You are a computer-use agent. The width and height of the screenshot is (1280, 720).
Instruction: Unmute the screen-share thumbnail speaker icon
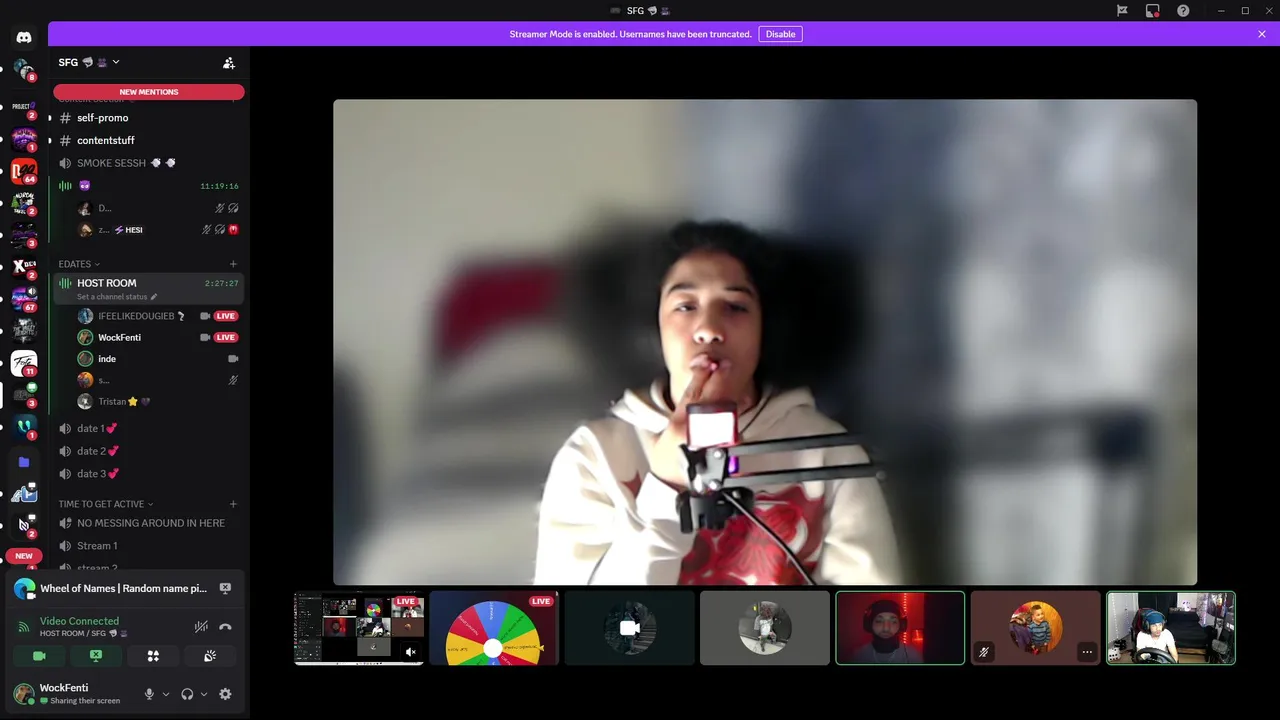pos(410,652)
